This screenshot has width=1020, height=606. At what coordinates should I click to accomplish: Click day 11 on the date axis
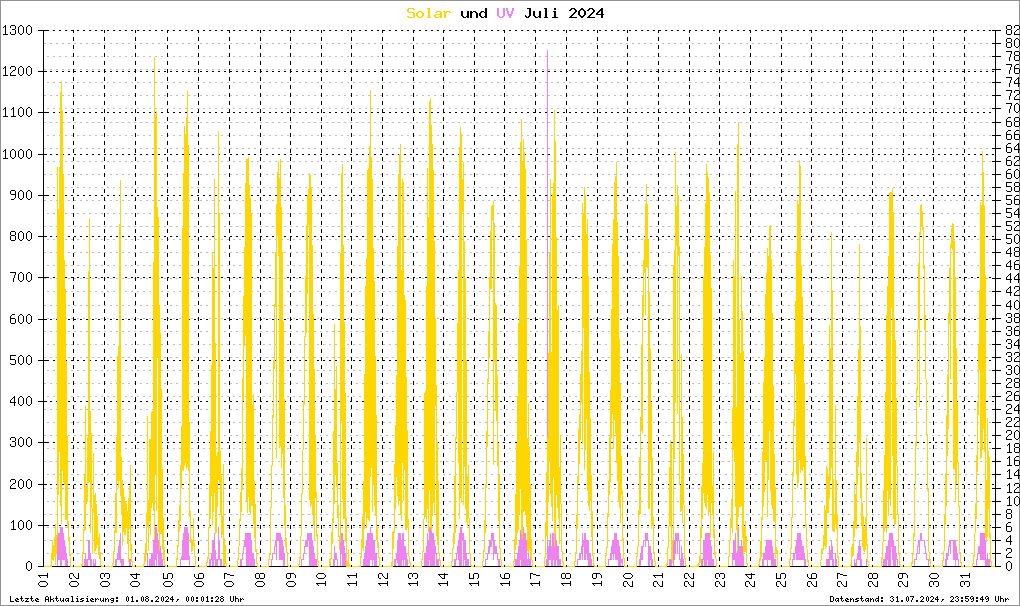[x=351, y=580]
